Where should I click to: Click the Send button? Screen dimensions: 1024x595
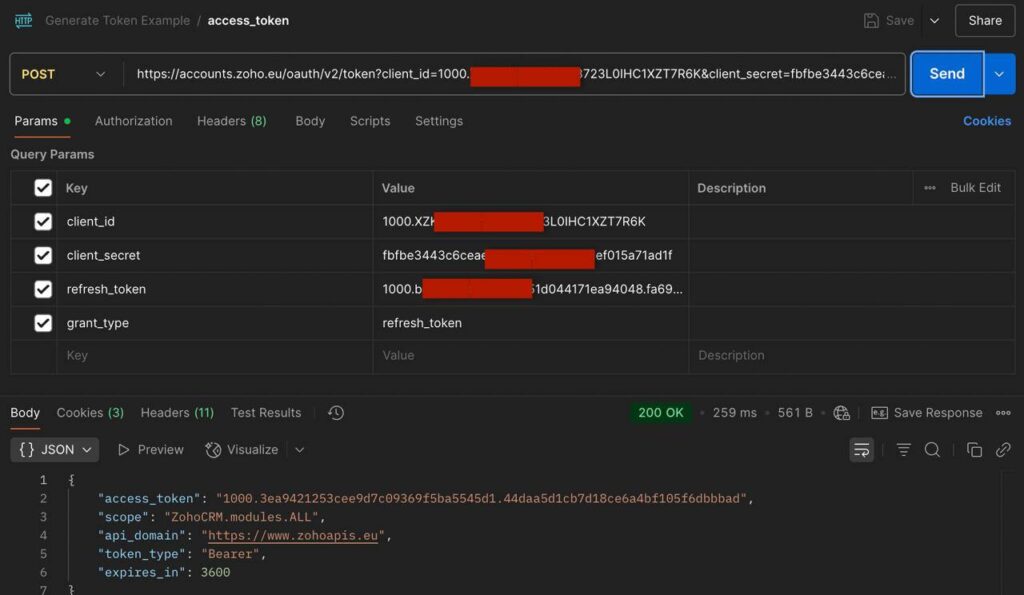tap(947, 74)
